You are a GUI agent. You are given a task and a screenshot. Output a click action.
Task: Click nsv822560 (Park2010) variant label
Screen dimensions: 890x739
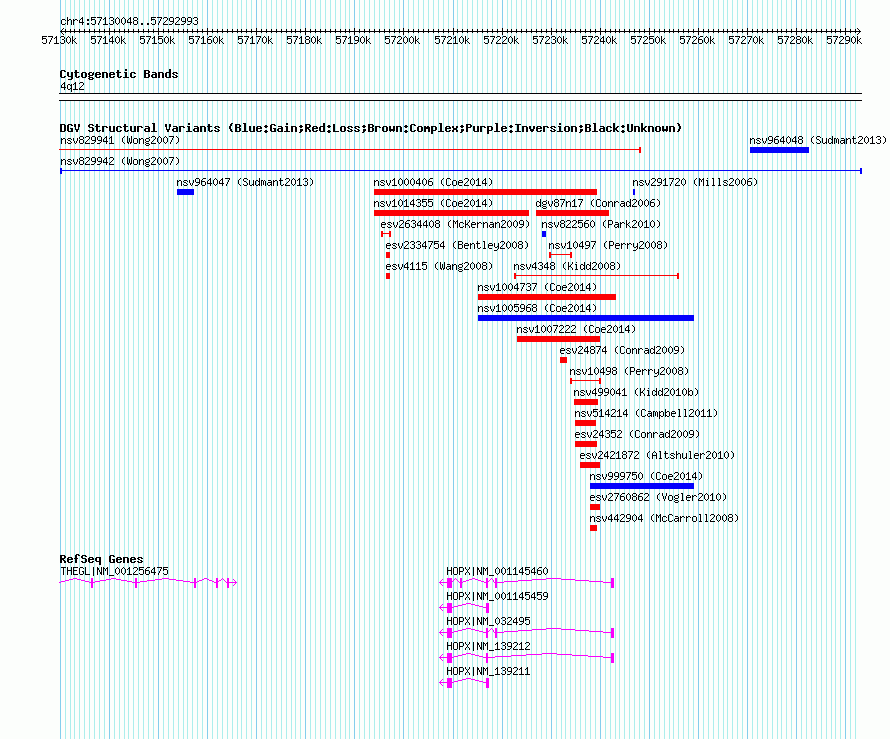click(601, 224)
